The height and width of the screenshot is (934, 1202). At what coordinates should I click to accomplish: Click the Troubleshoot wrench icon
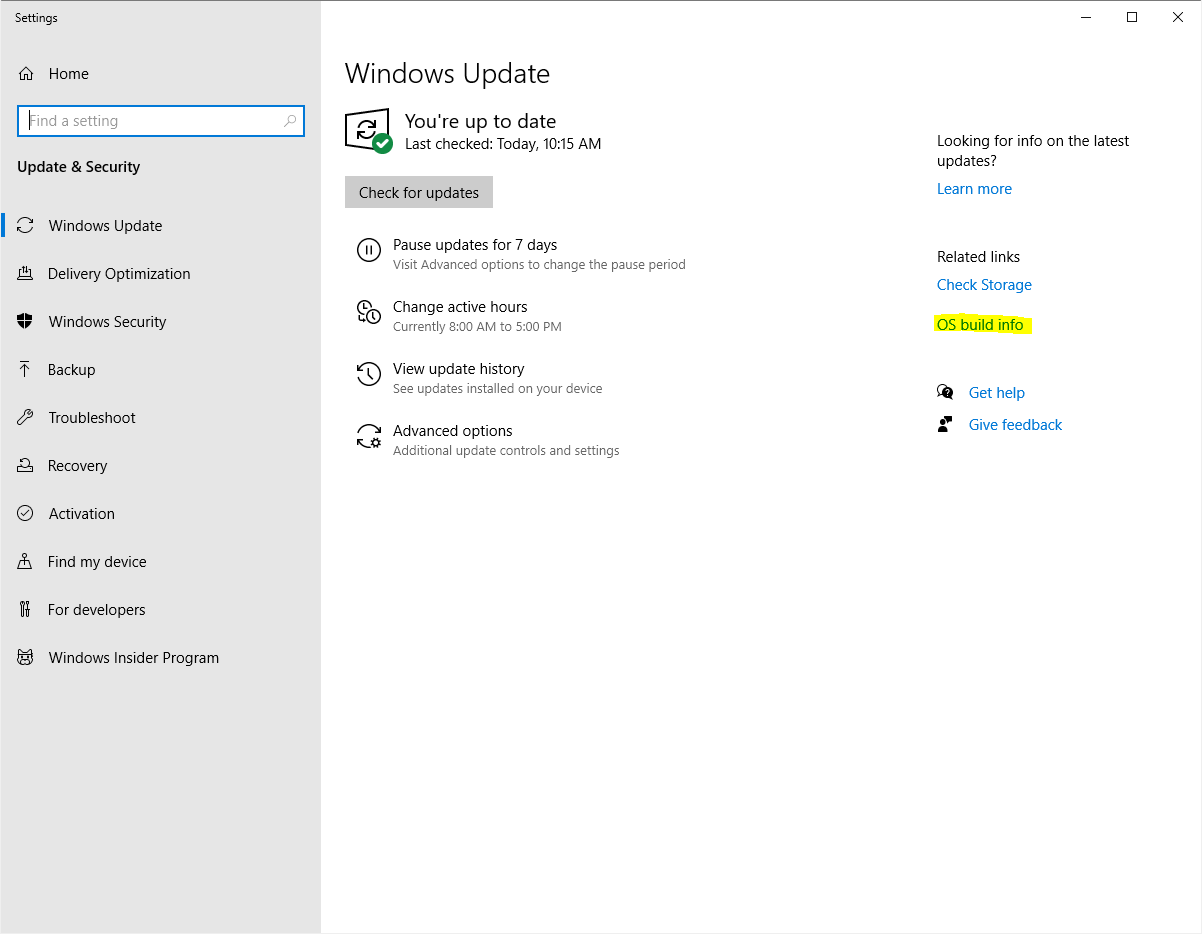[26, 418]
